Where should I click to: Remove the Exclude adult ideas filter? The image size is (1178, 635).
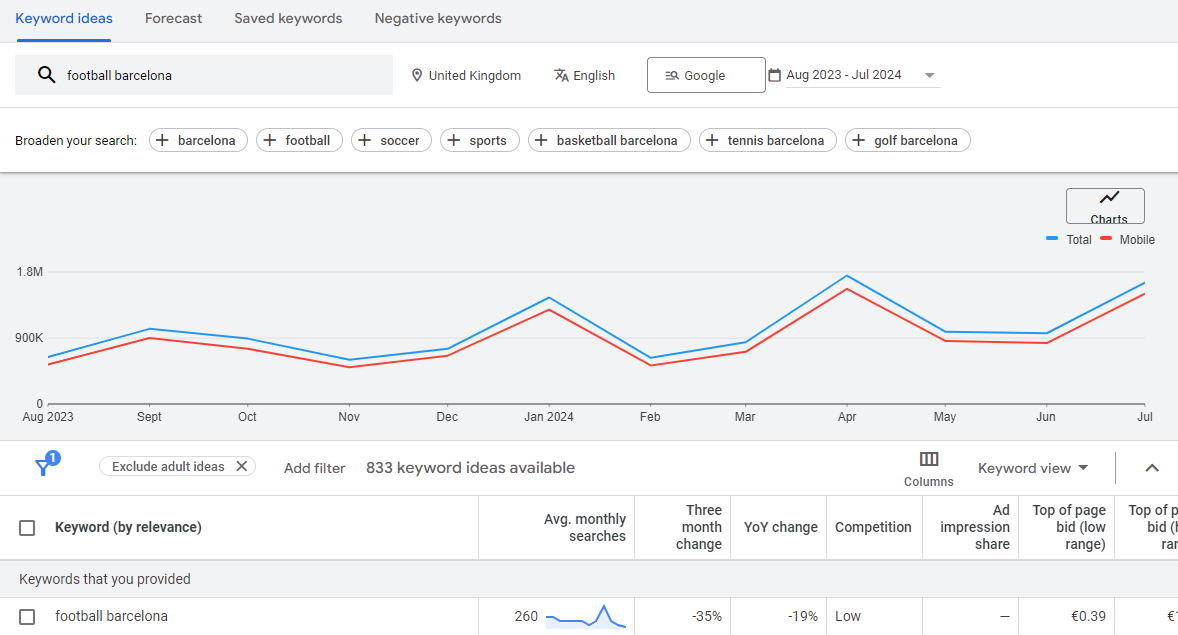tap(241, 466)
